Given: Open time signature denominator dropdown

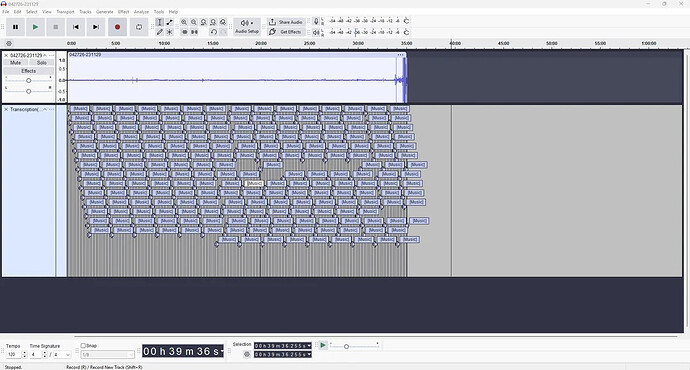Looking at the screenshot, I should 62,355.
